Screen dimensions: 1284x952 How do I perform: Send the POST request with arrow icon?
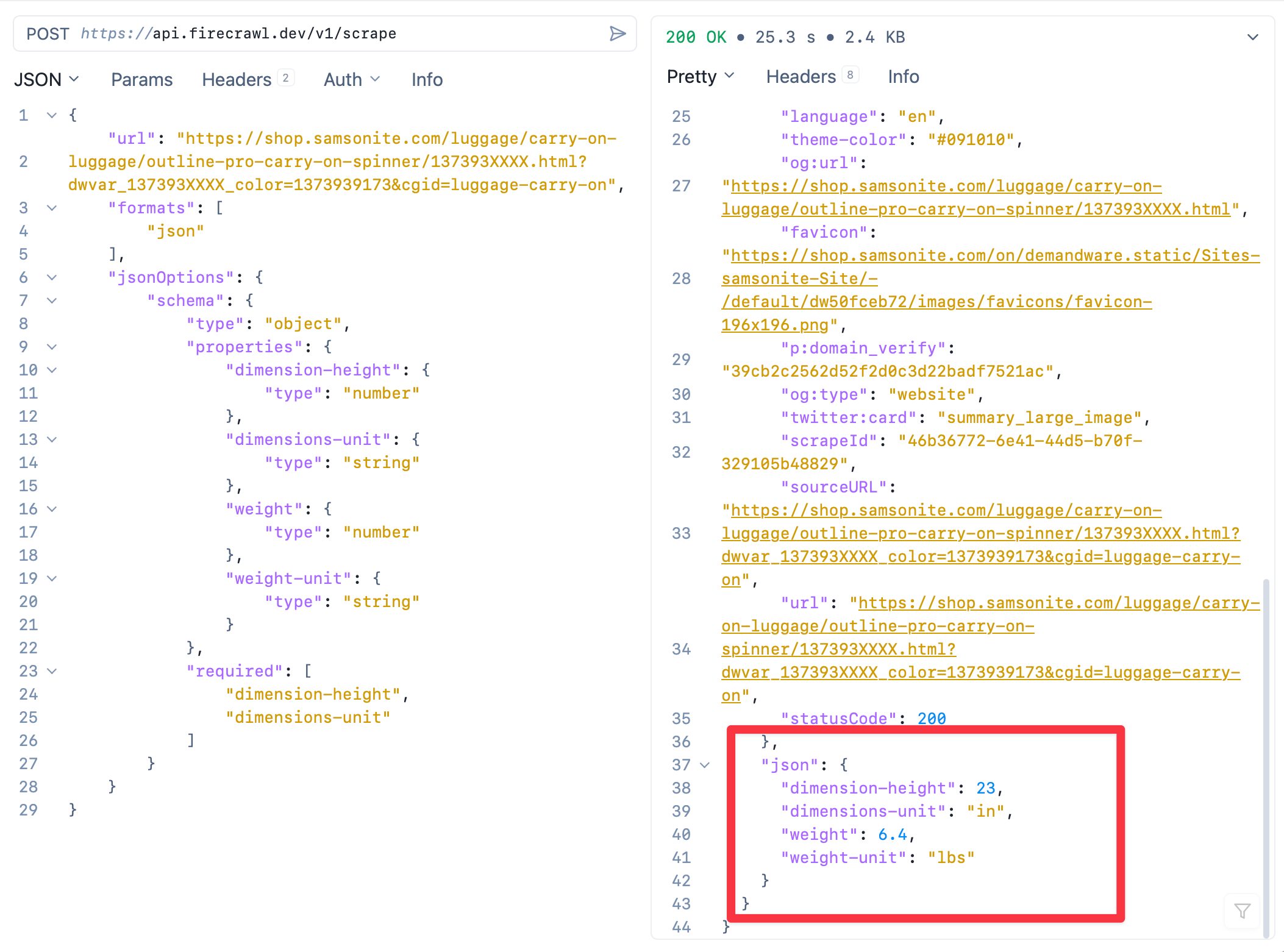pos(618,34)
